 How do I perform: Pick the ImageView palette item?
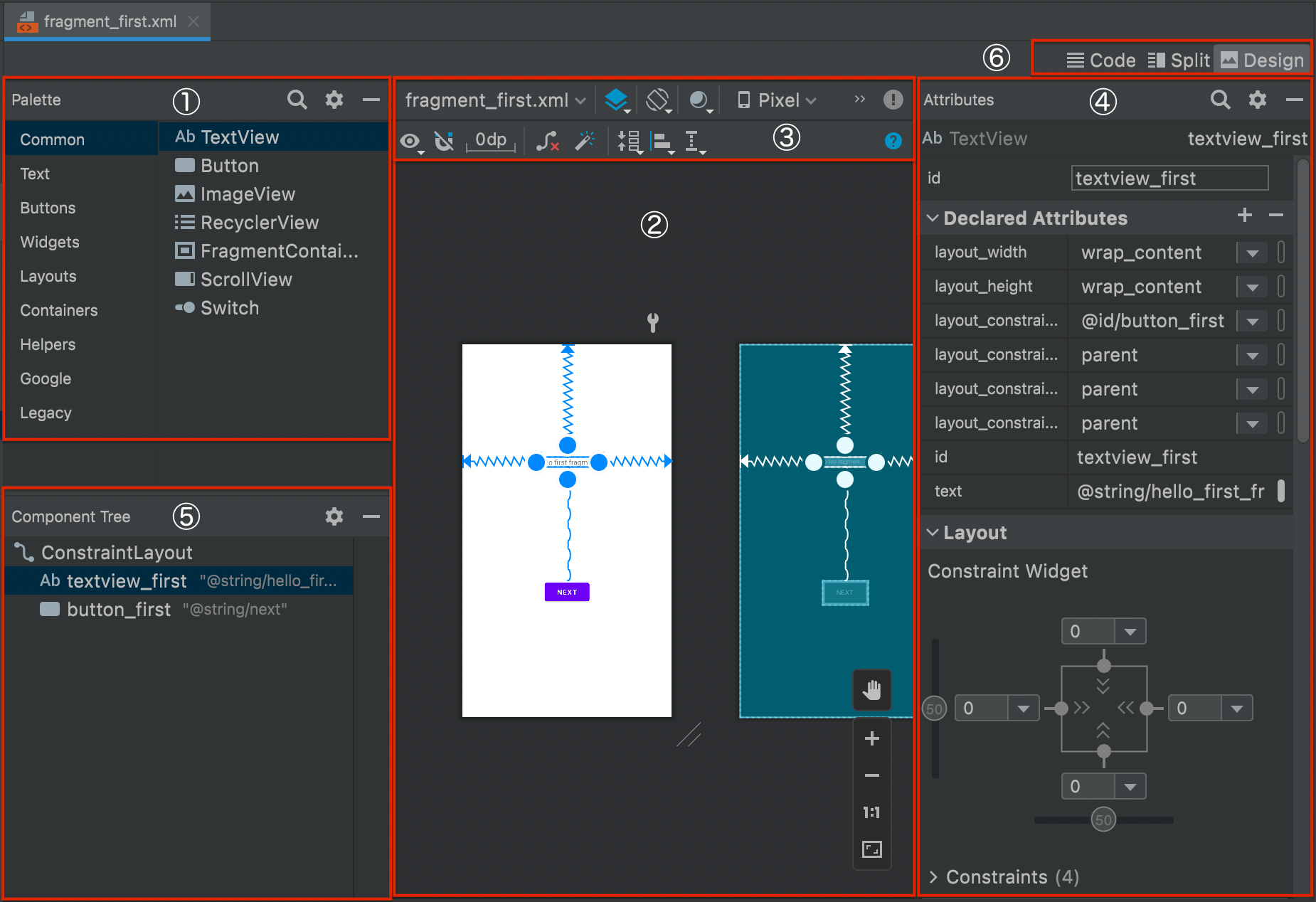point(273,194)
